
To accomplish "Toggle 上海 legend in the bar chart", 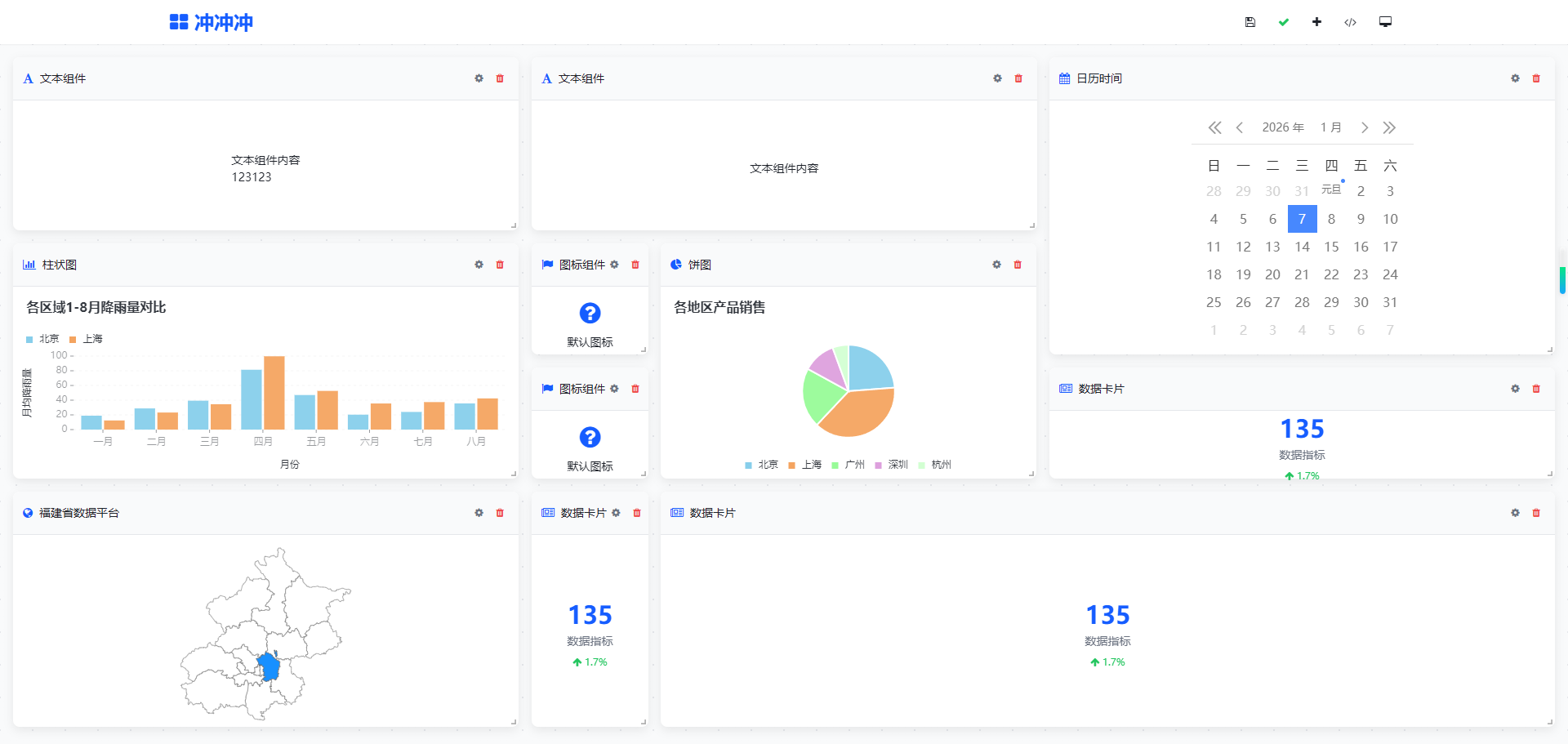I will pos(87,339).
